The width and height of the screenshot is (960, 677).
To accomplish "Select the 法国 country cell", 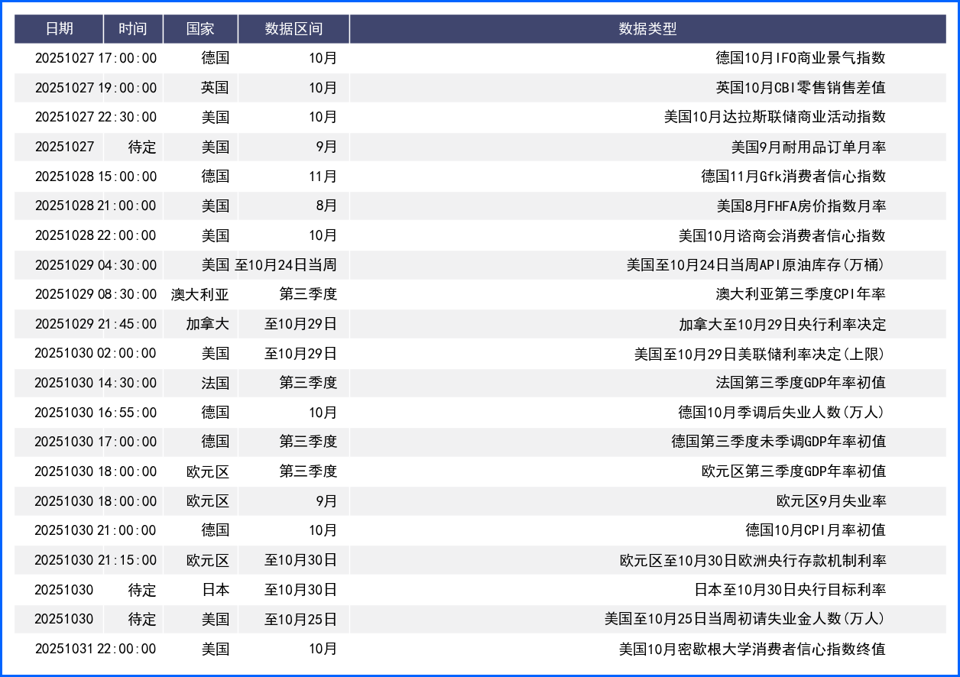I will coord(214,383).
